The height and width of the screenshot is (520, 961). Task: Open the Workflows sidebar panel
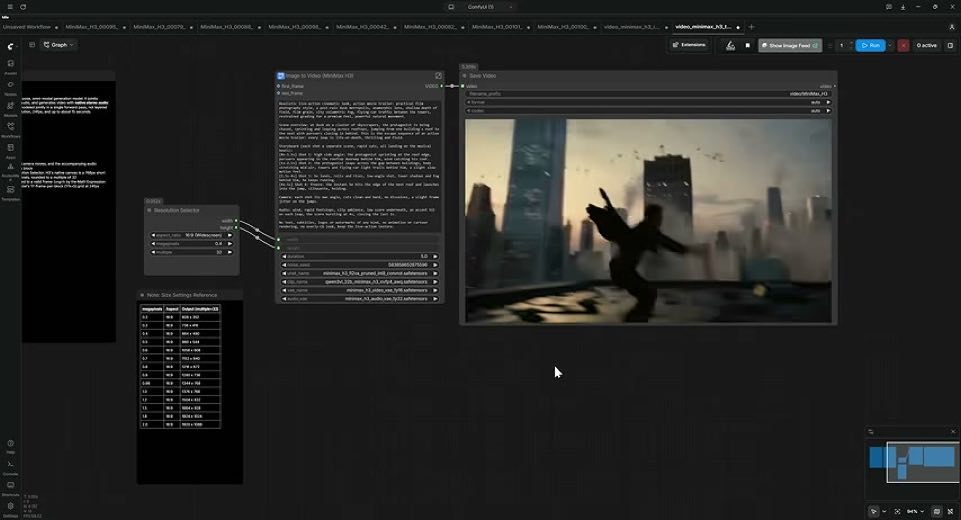point(10,129)
